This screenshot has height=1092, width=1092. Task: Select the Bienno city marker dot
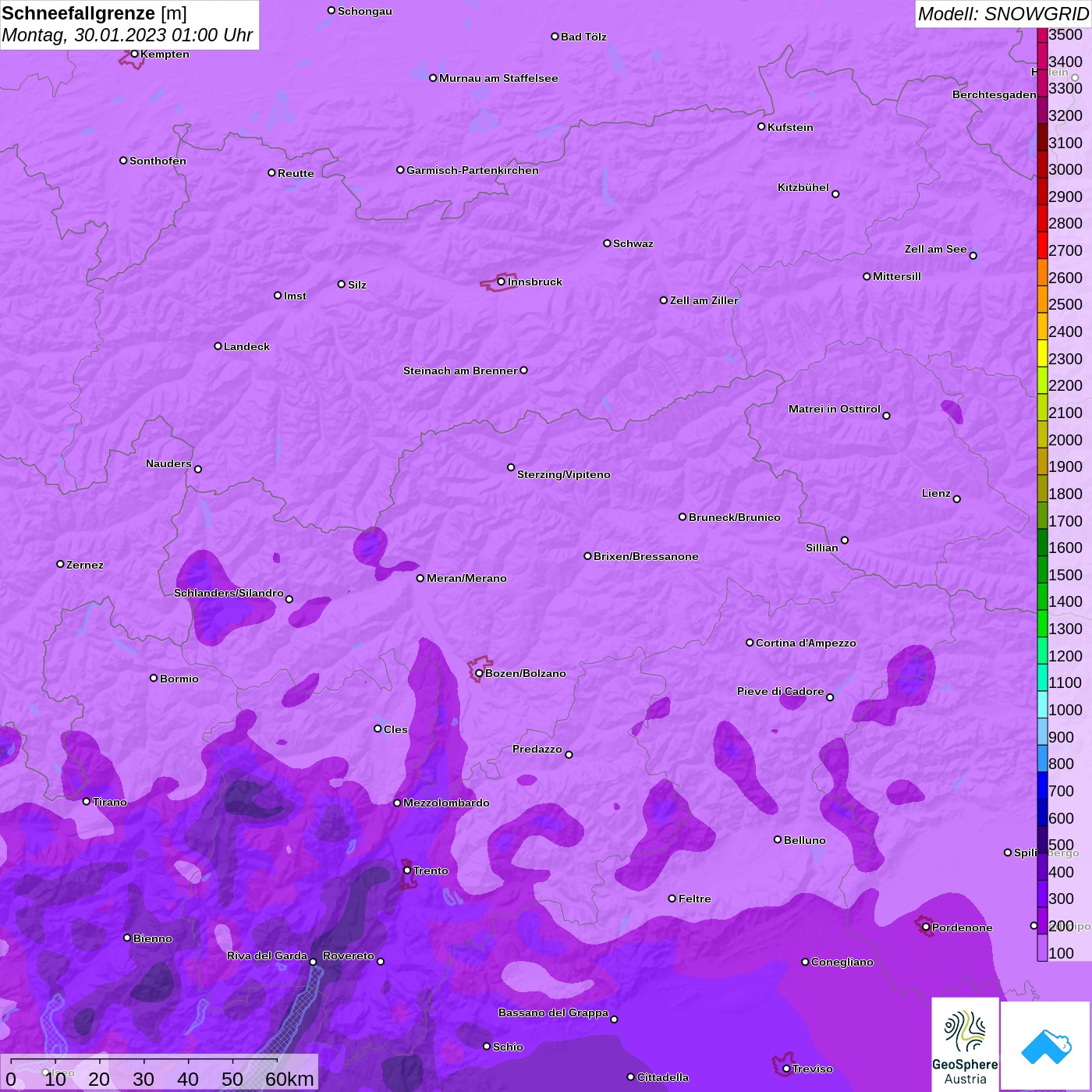[x=127, y=938]
